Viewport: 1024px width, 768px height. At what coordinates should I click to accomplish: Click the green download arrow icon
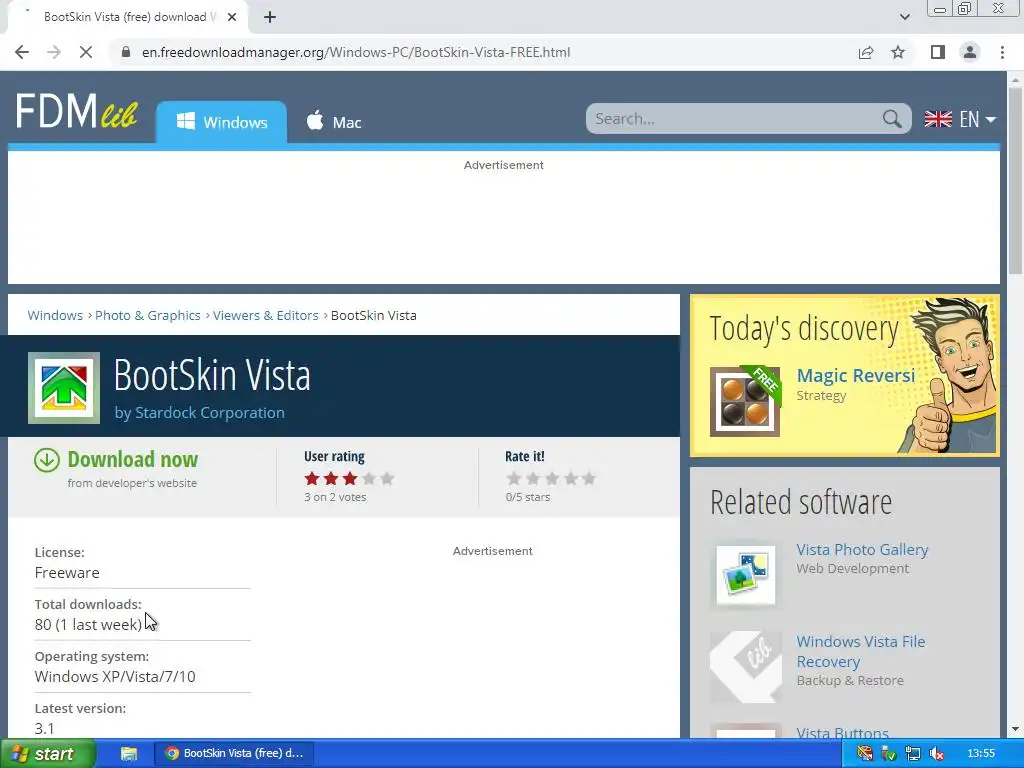pyautogui.click(x=46, y=460)
